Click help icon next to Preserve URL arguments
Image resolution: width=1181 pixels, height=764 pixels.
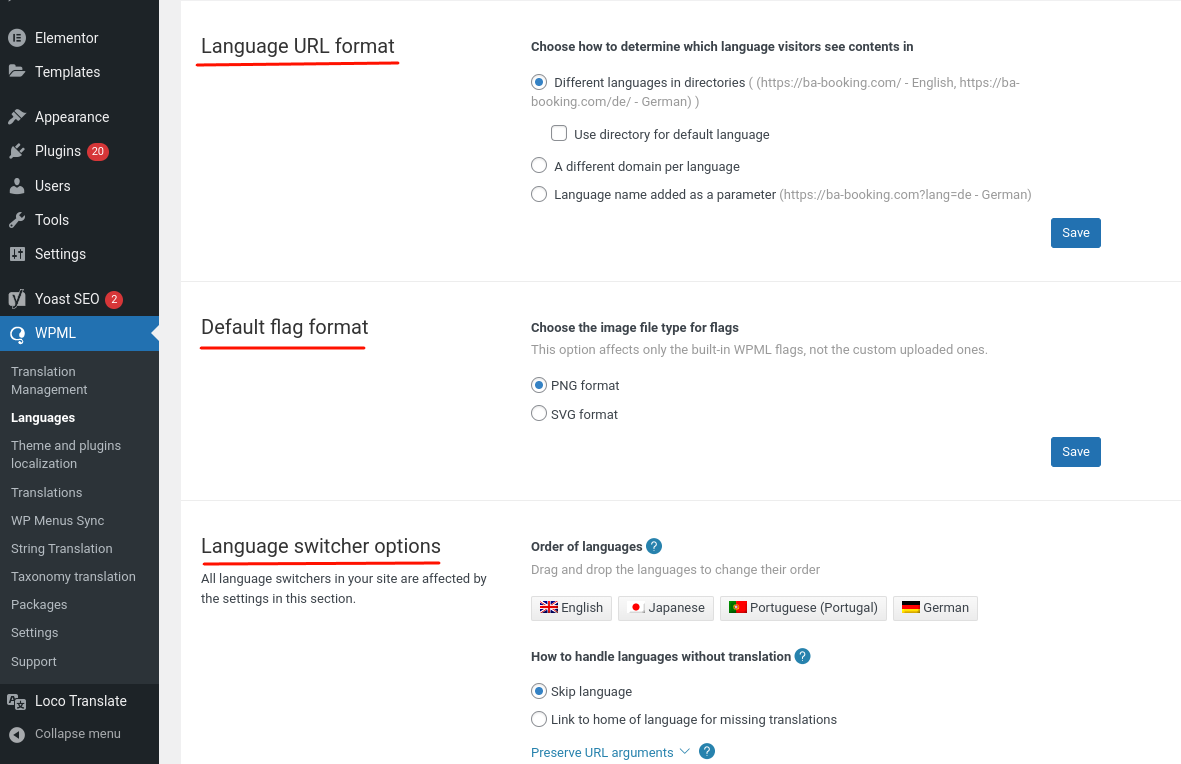point(707,752)
